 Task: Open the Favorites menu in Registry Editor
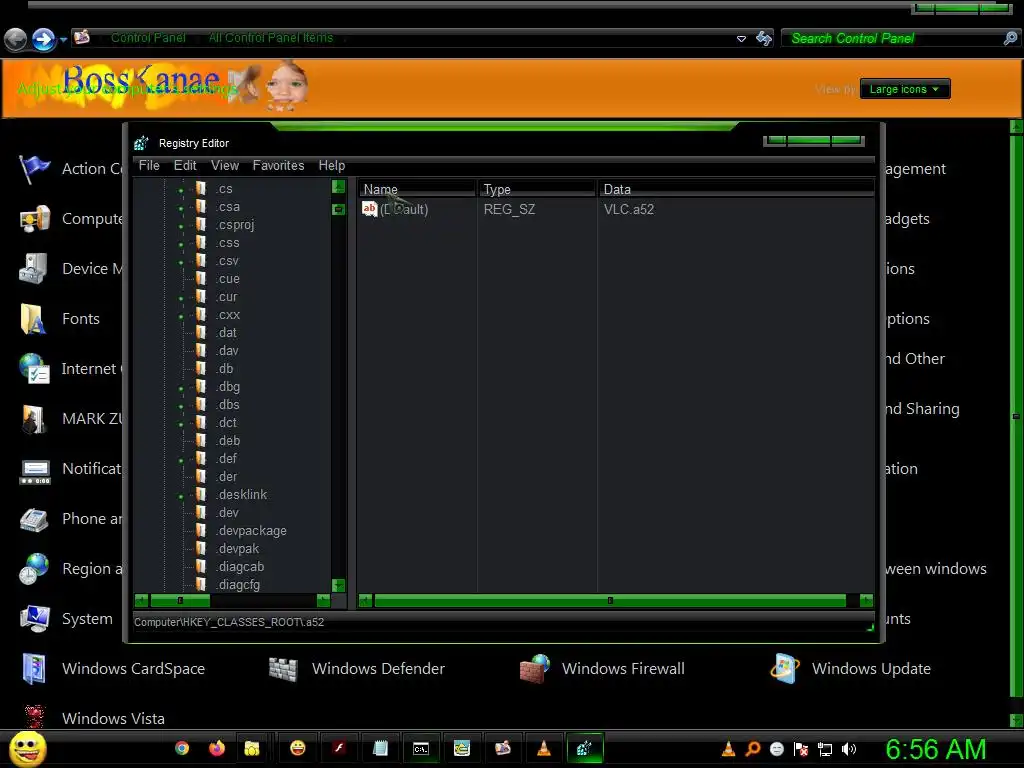(x=278, y=165)
